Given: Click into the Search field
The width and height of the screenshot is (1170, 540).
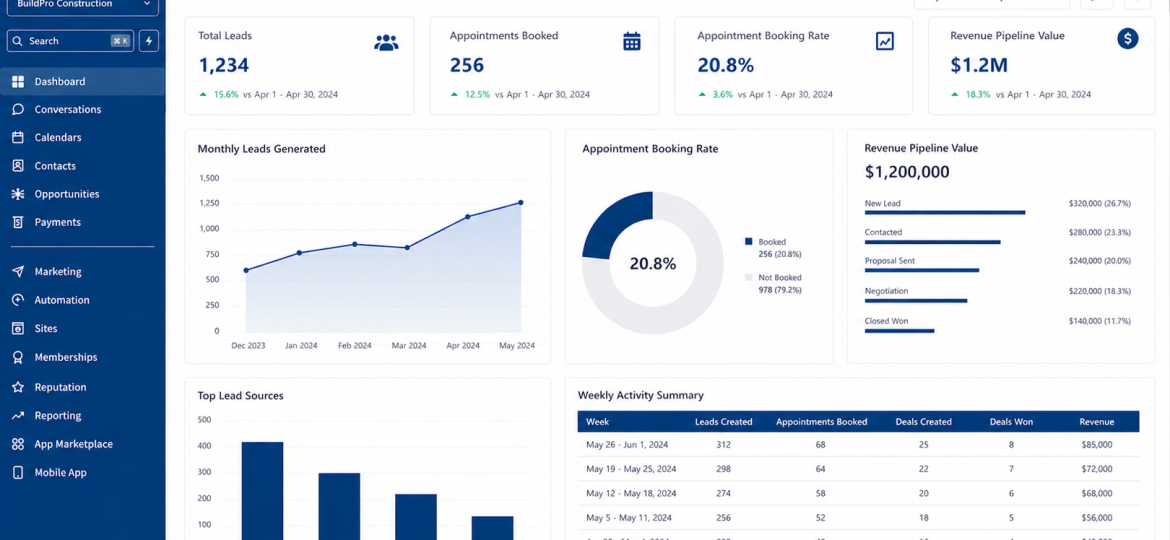Looking at the screenshot, I should [x=71, y=41].
